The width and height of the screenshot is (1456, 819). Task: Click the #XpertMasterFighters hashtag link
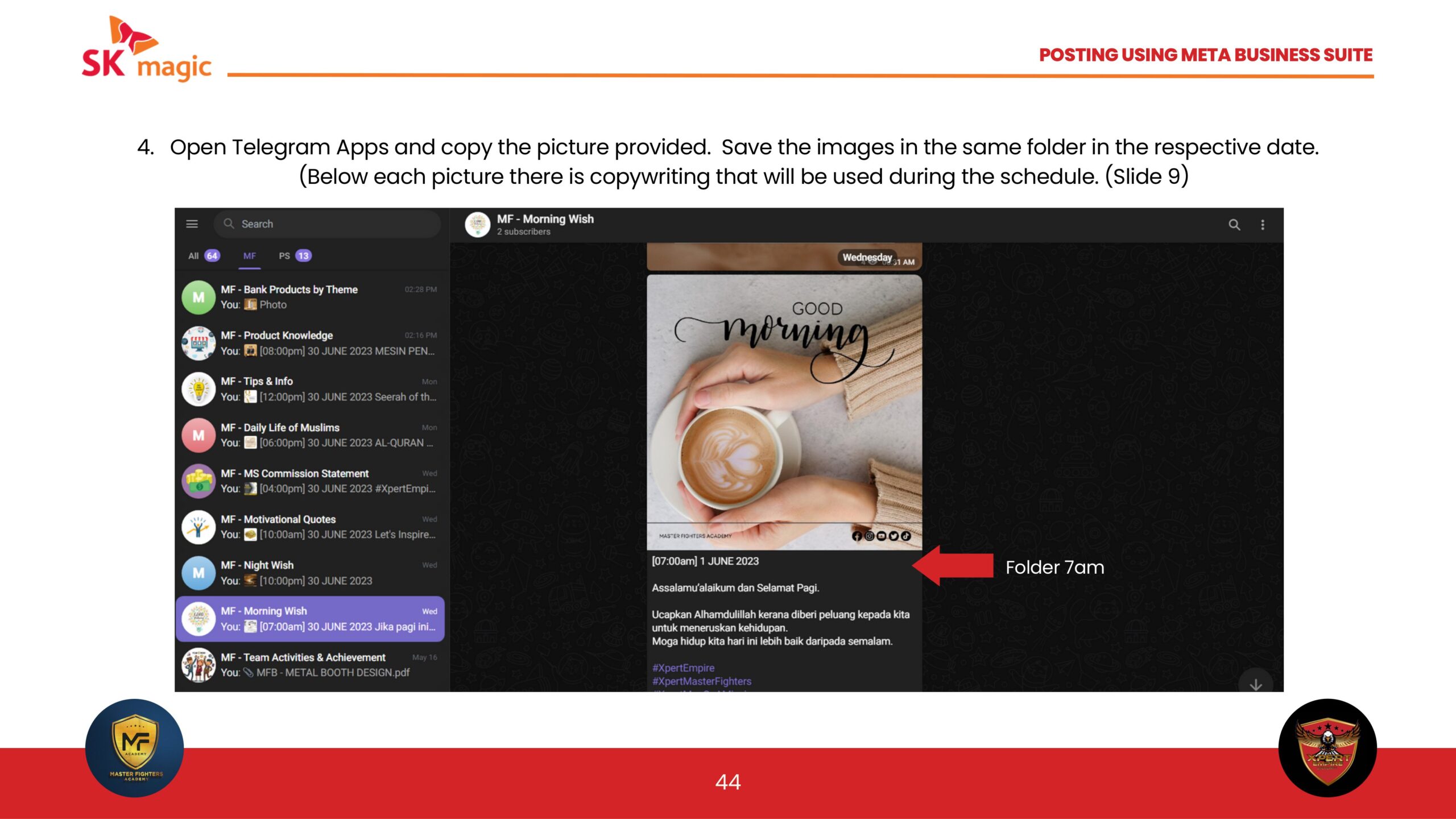pos(702,681)
